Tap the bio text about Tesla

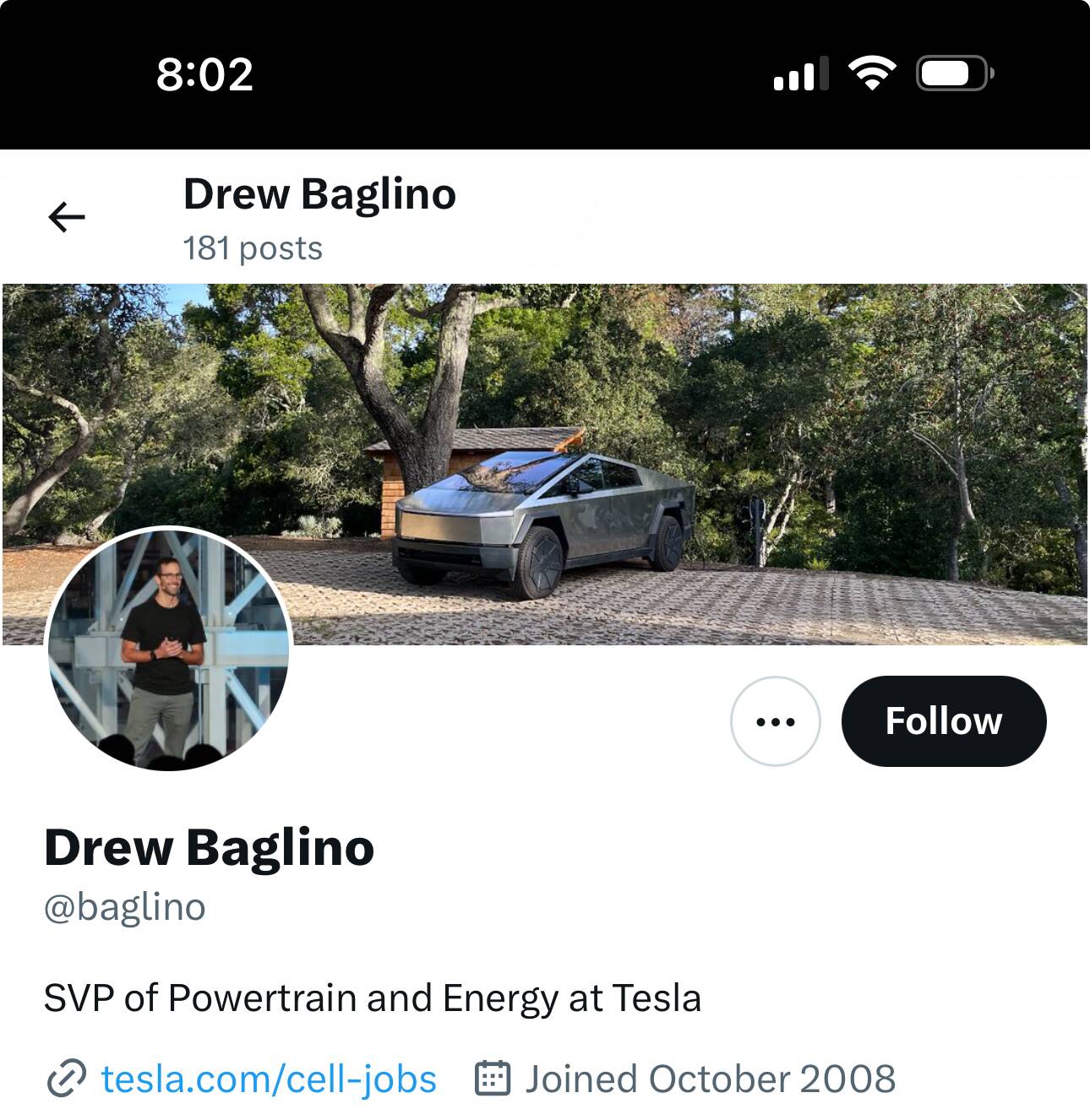[372, 998]
